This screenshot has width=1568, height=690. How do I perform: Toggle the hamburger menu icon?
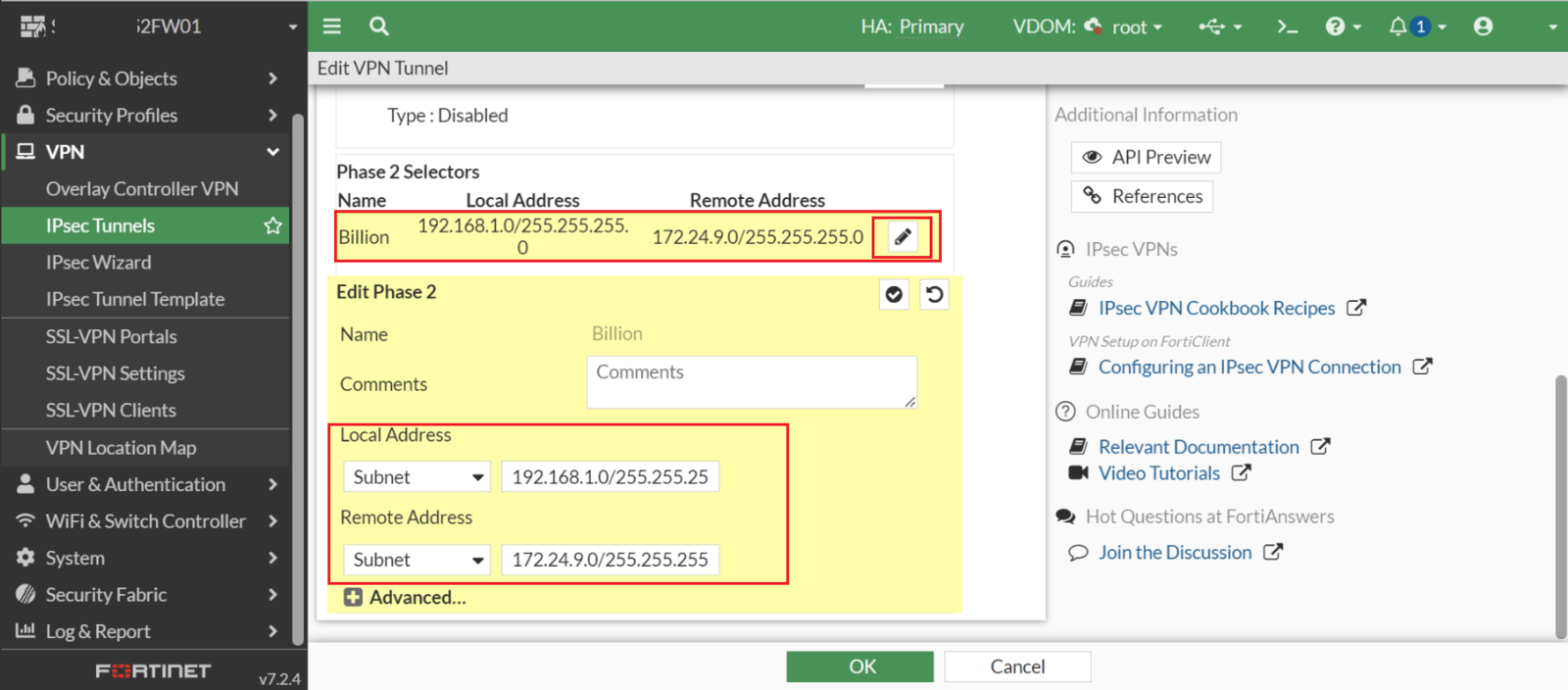pos(332,26)
